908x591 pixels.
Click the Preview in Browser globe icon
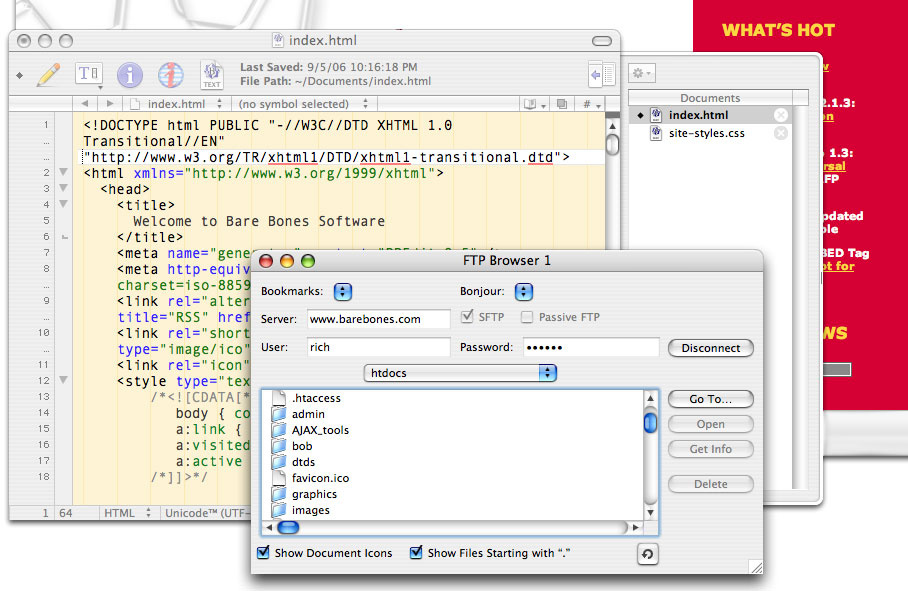(x=171, y=74)
